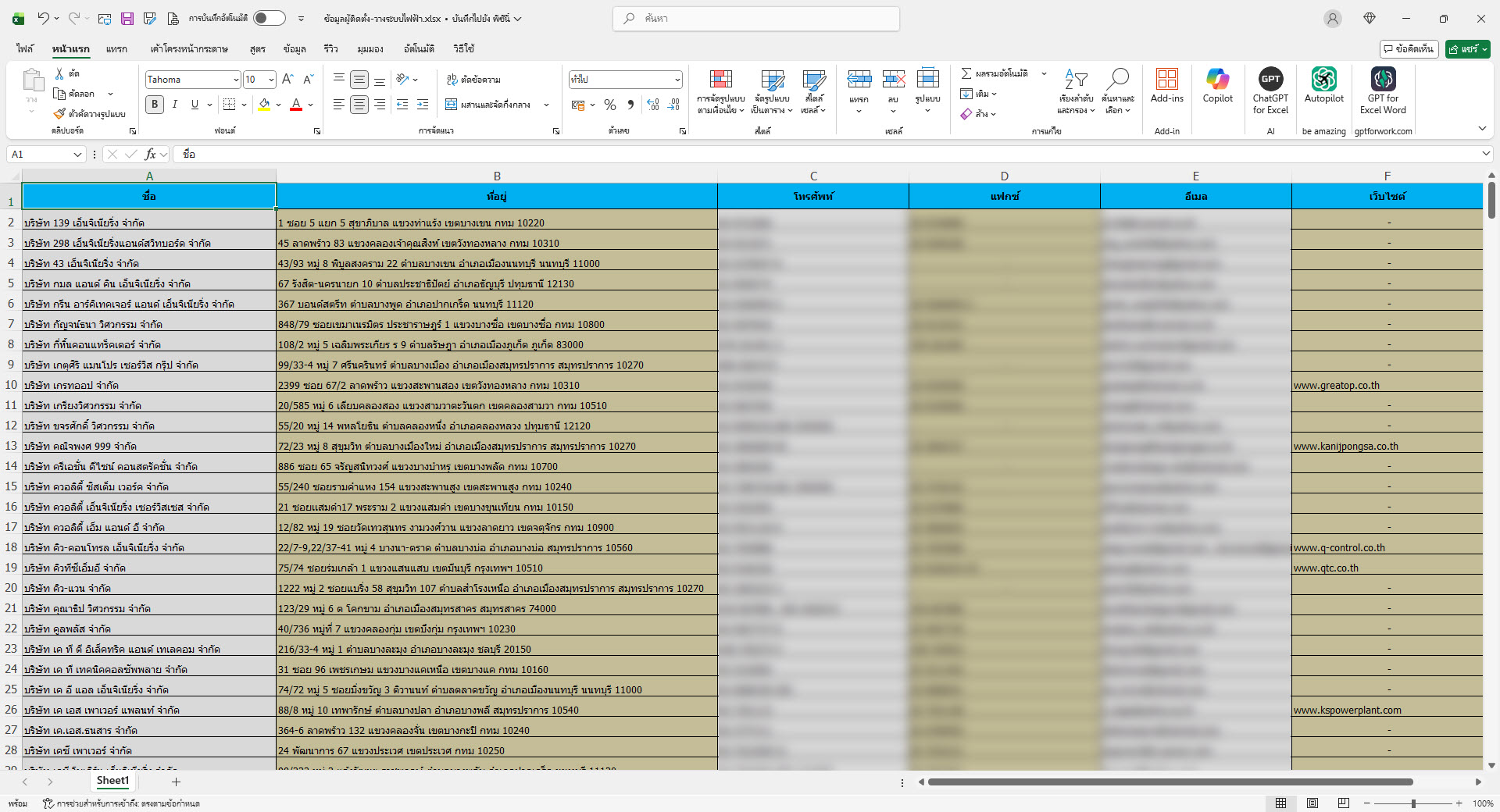Click the Add-ins icon
The width and height of the screenshot is (1500, 812).
pyautogui.click(x=1166, y=86)
